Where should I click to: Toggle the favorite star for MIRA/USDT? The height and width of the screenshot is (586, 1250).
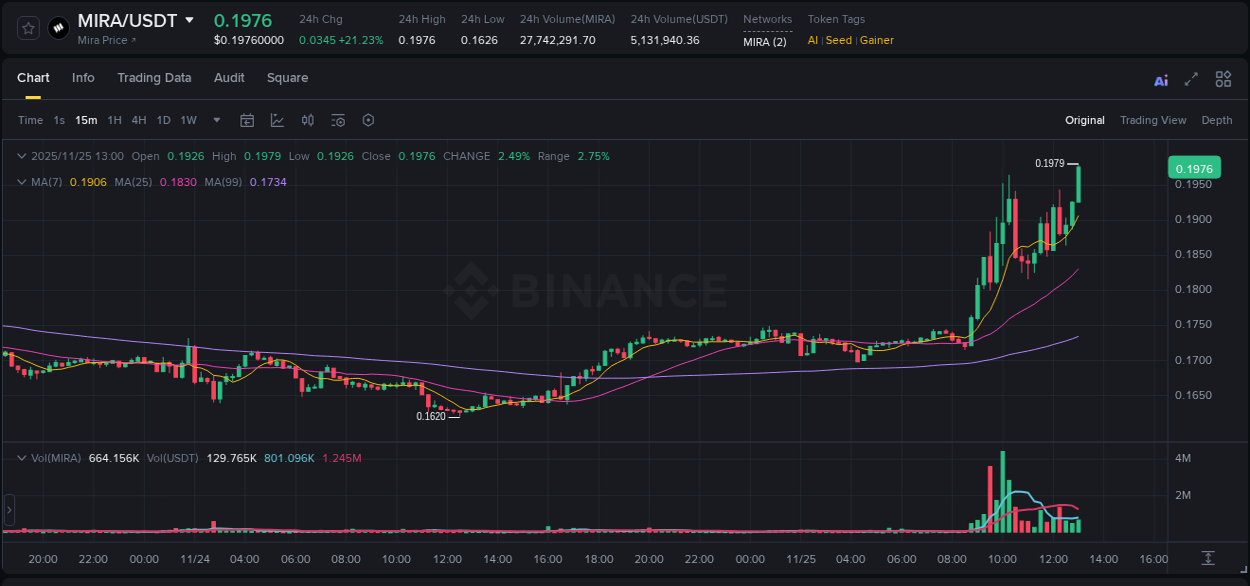[x=27, y=27]
